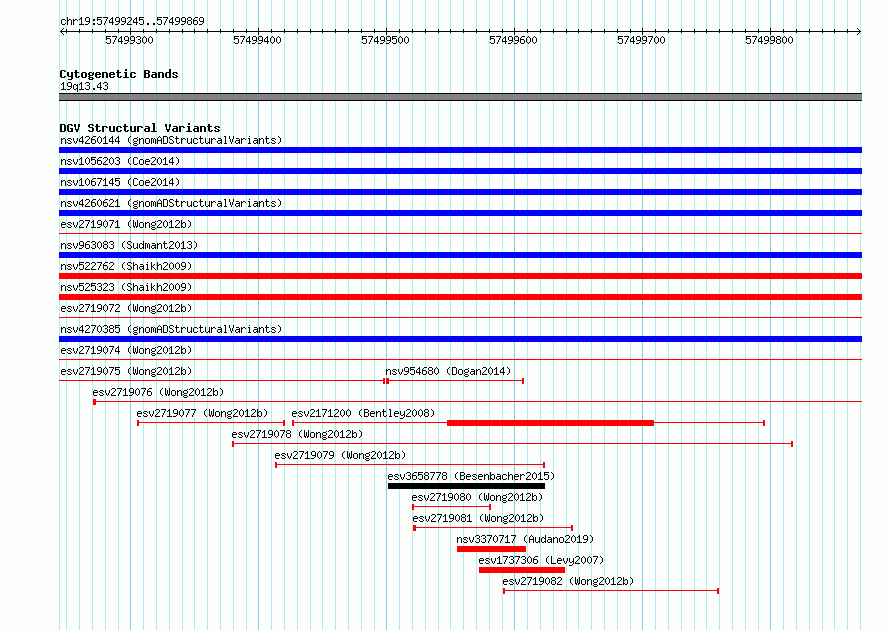Click the blue bar under nsv963083
The image size is (890, 630).
(460, 255)
